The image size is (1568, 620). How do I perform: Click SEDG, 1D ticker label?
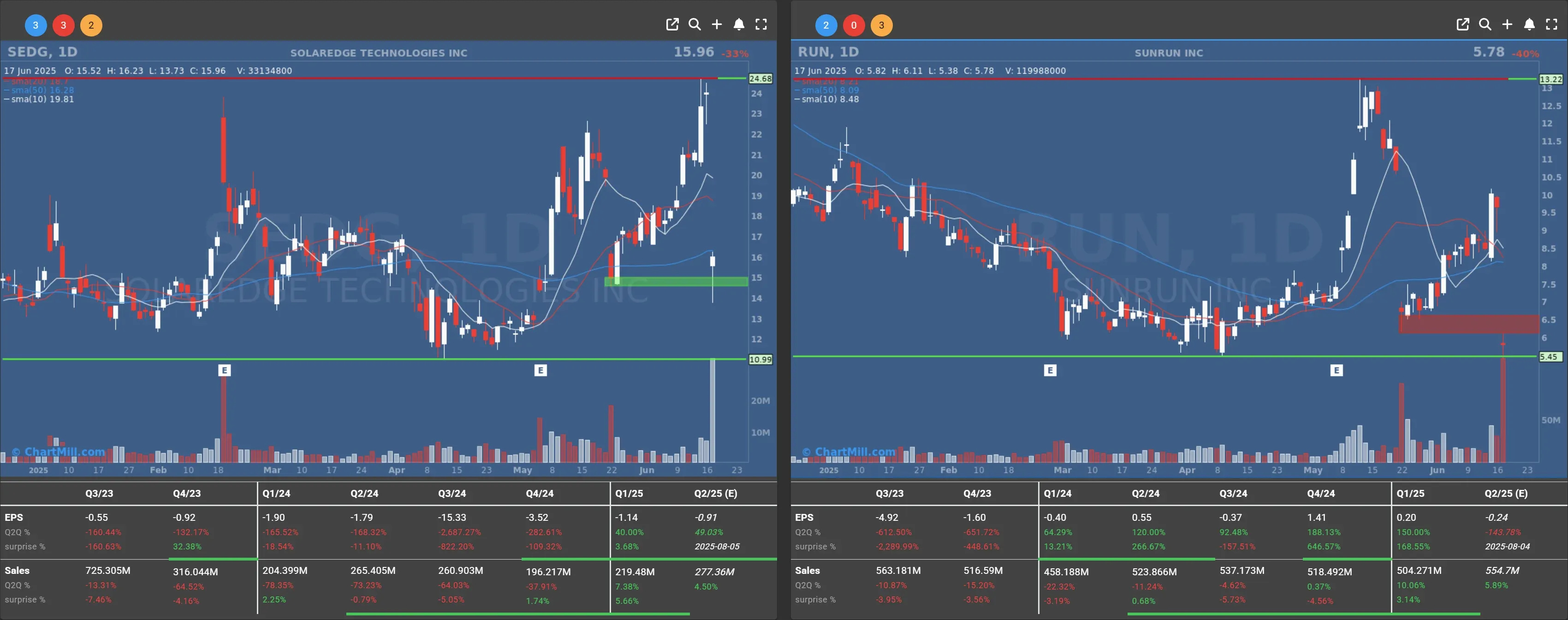point(42,52)
